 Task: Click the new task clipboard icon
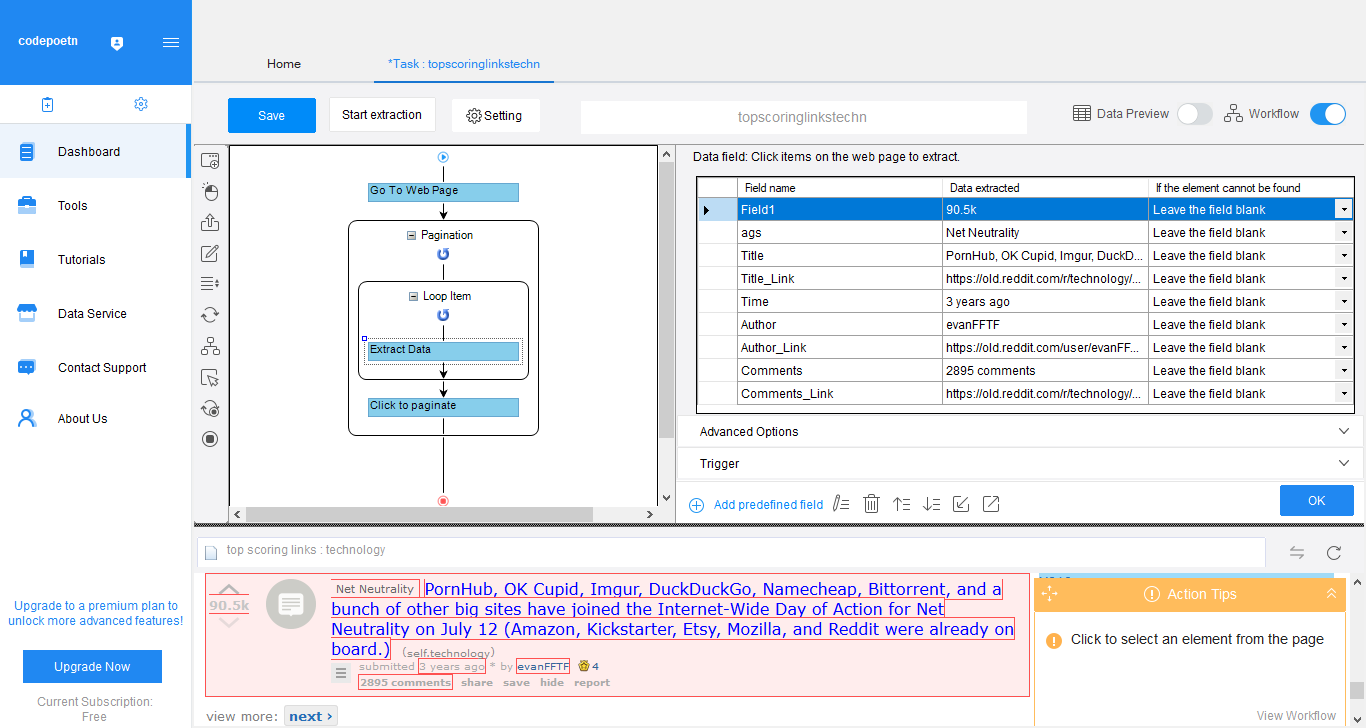[x=47, y=104]
